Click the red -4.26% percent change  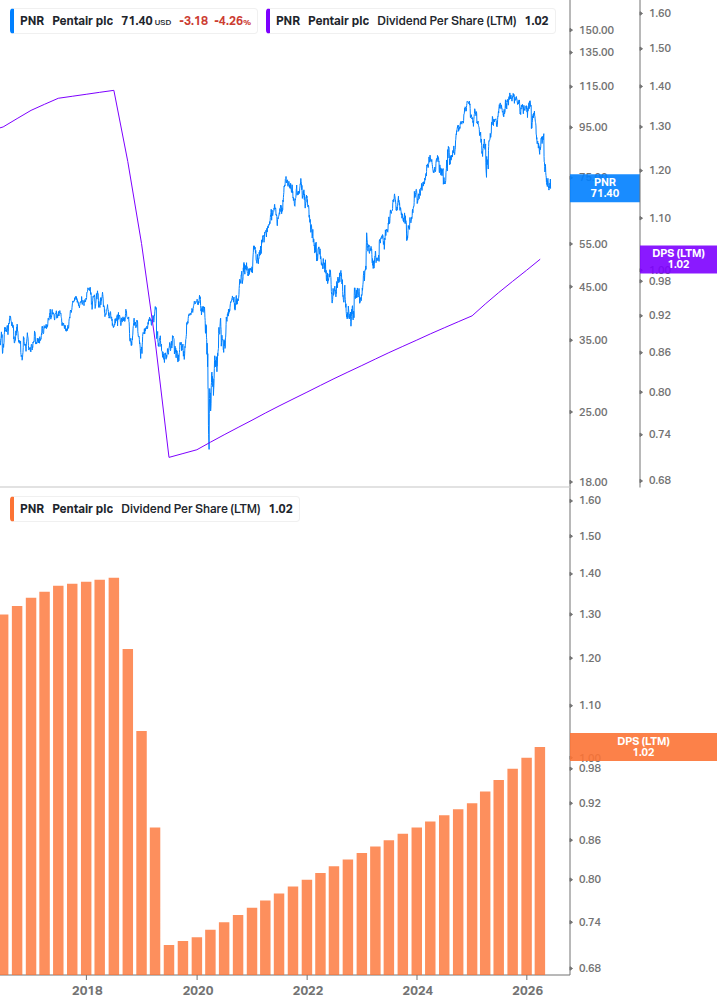click(233, 21)
